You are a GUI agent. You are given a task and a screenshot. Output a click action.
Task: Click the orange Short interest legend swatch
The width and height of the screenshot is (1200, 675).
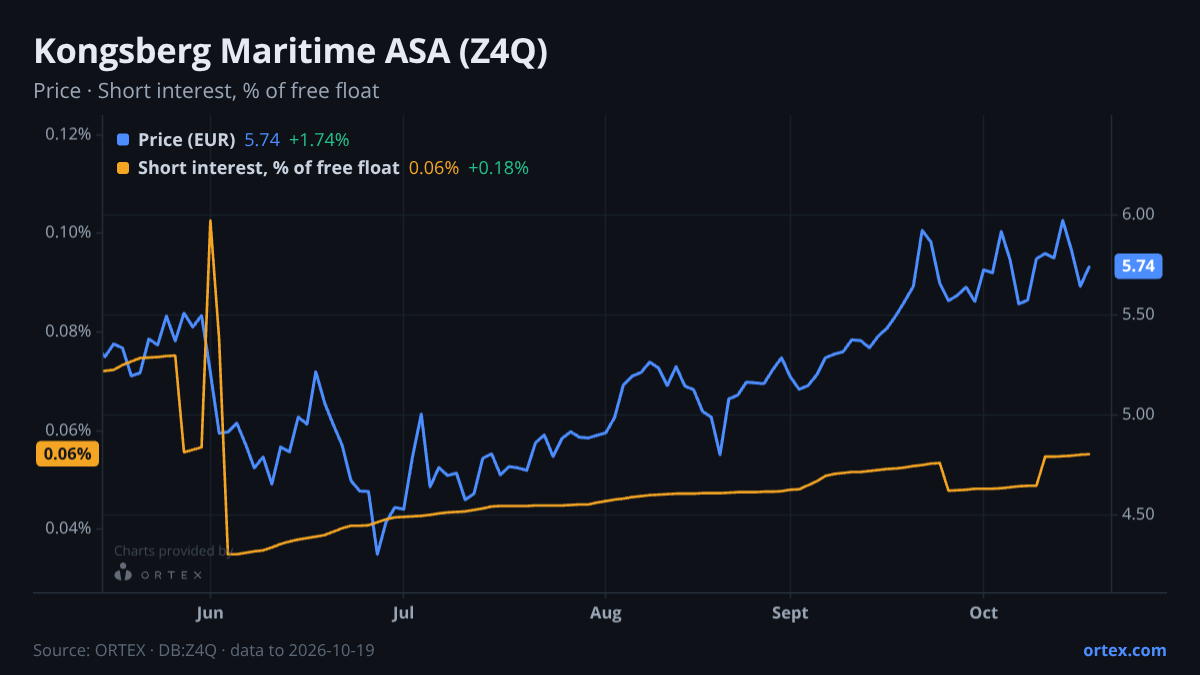pyautogui.click(x=123, y=168)
